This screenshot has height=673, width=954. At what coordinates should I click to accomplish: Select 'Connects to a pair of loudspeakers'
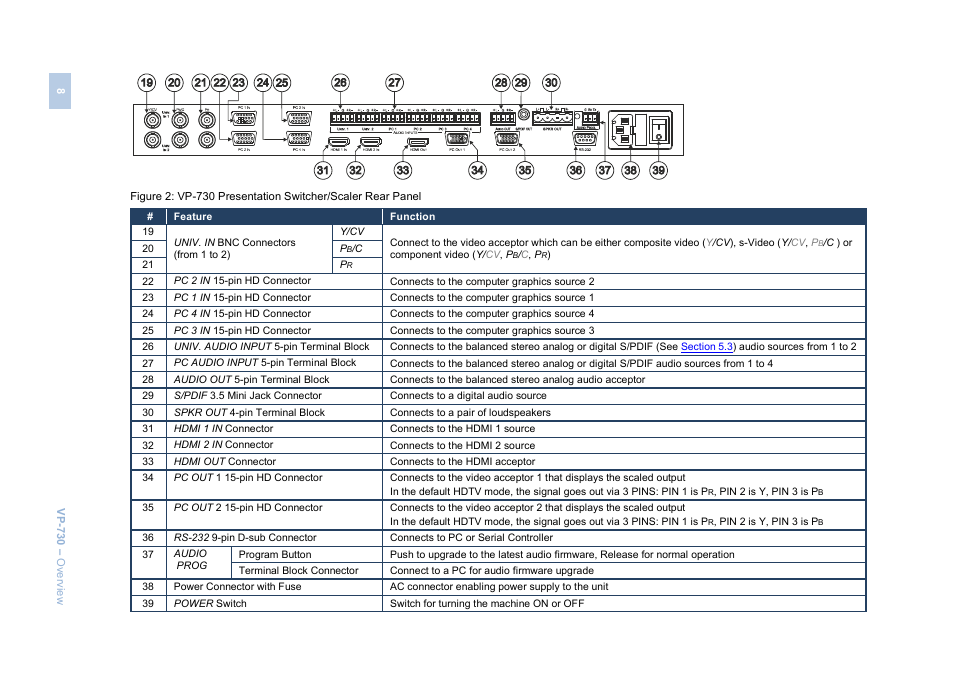point(470,413)
